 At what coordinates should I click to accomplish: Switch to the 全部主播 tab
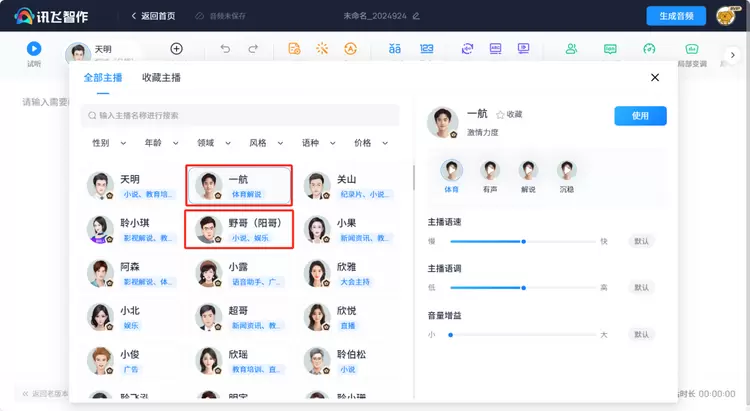(x=103, y=77)
